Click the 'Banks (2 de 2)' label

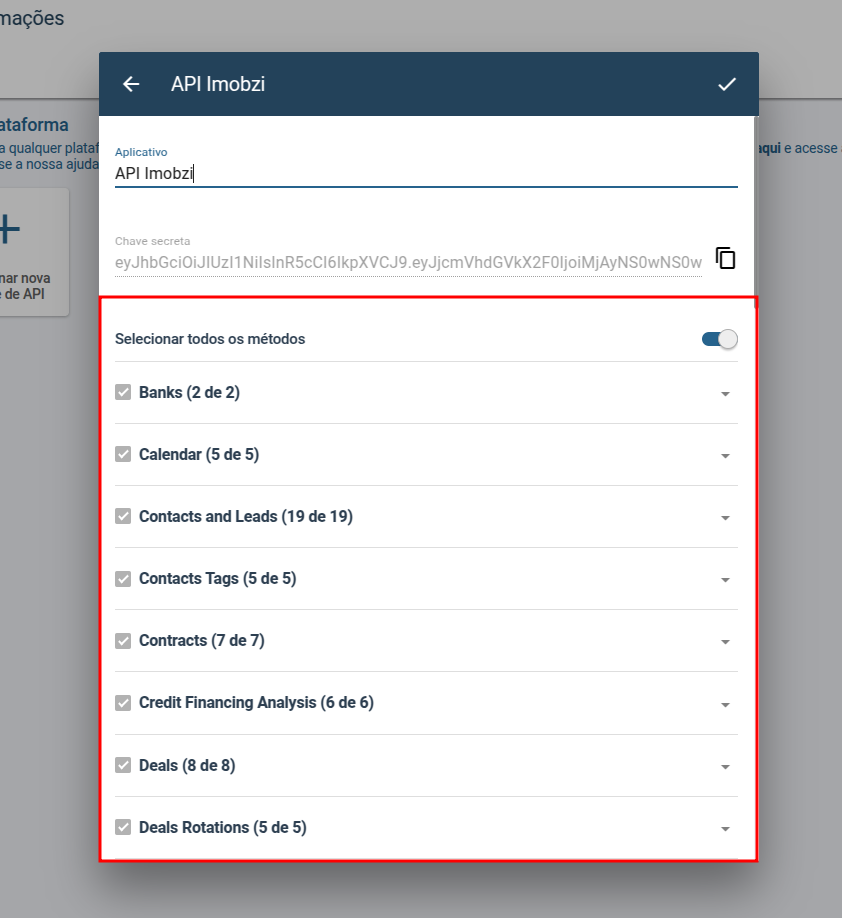189,393
